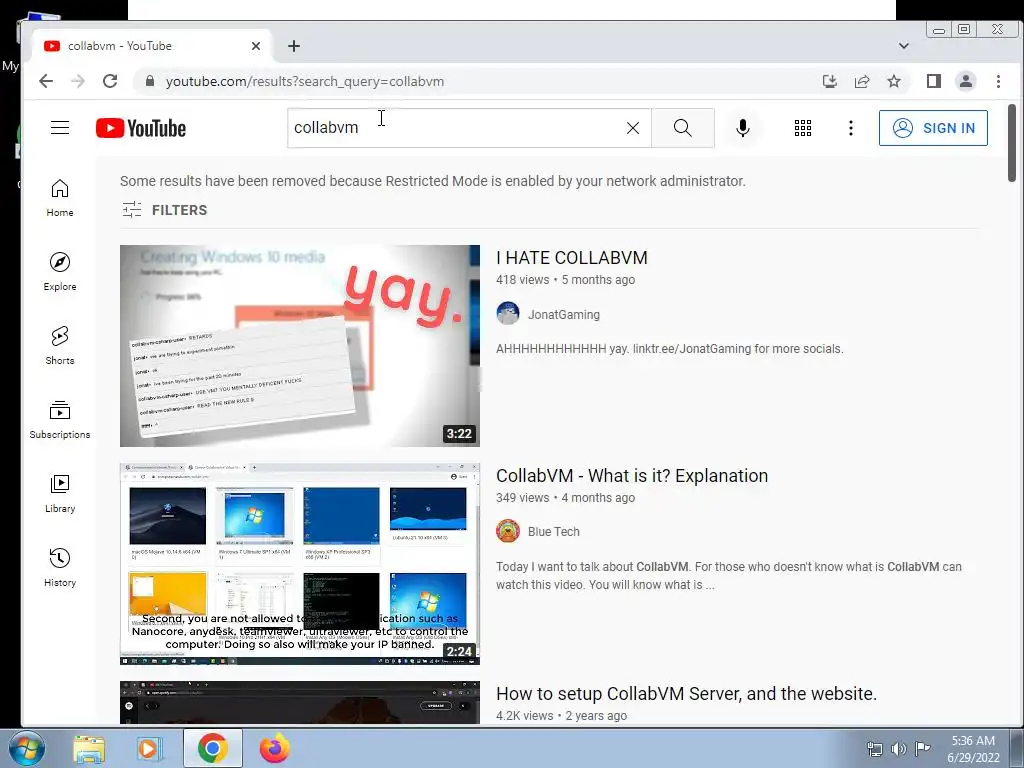Click the SIGN IN button
The image size is (1024, 768).
pyautogui.click(x=933, y=128)
